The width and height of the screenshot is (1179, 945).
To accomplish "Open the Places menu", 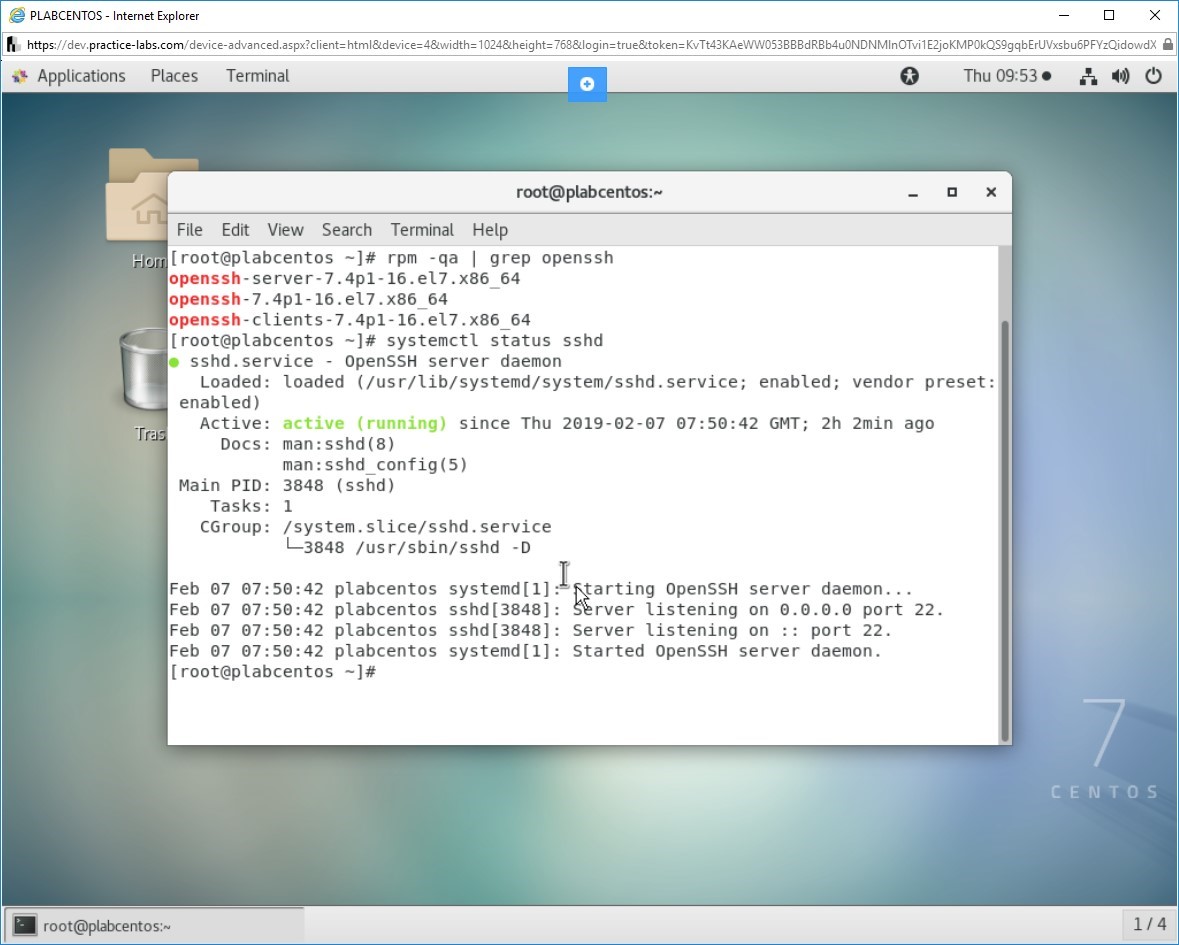I will pos(174,76).
